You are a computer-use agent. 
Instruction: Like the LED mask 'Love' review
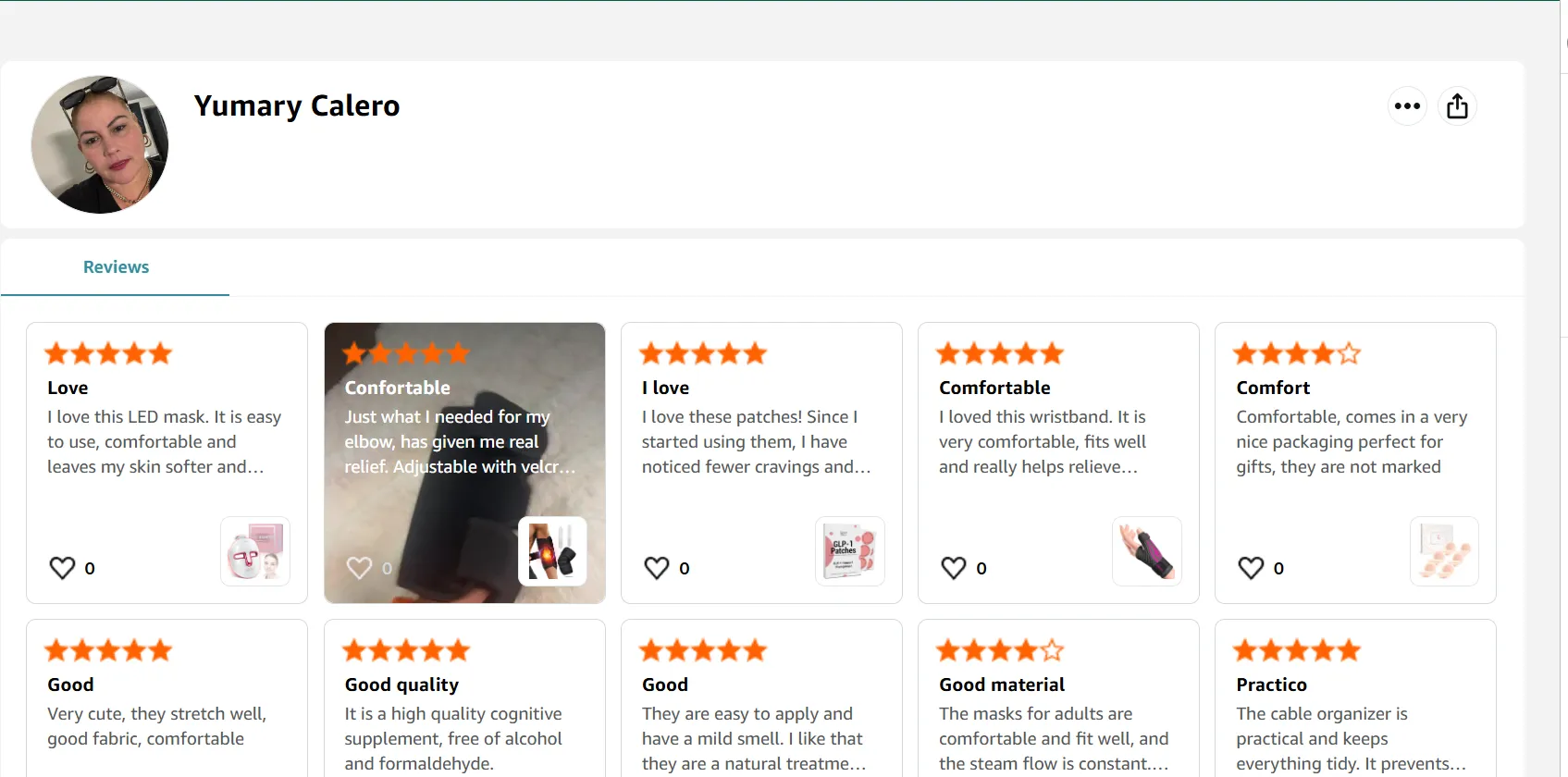[62, 568]
